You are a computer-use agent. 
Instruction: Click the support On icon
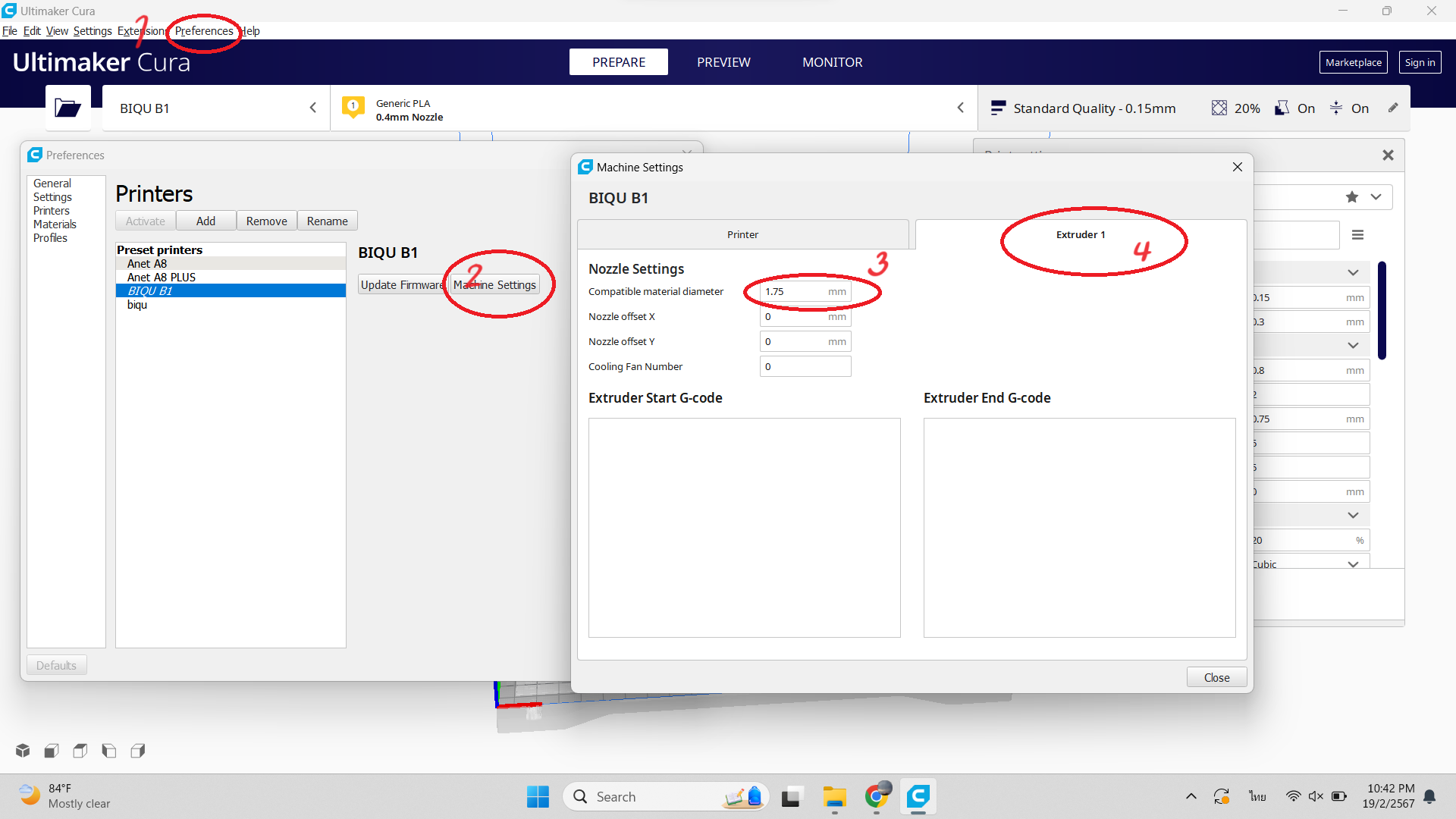pyautogui.click(x=1282, y=108)
